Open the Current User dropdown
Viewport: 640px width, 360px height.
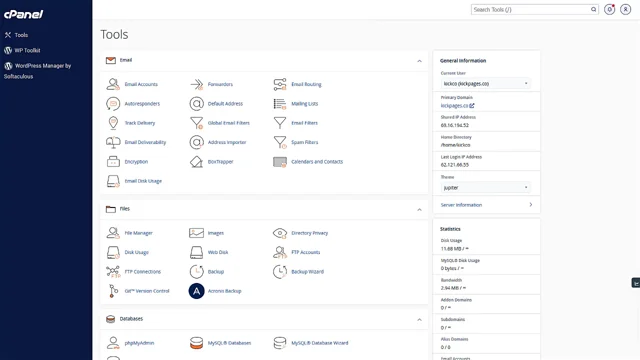pos(485,84)
